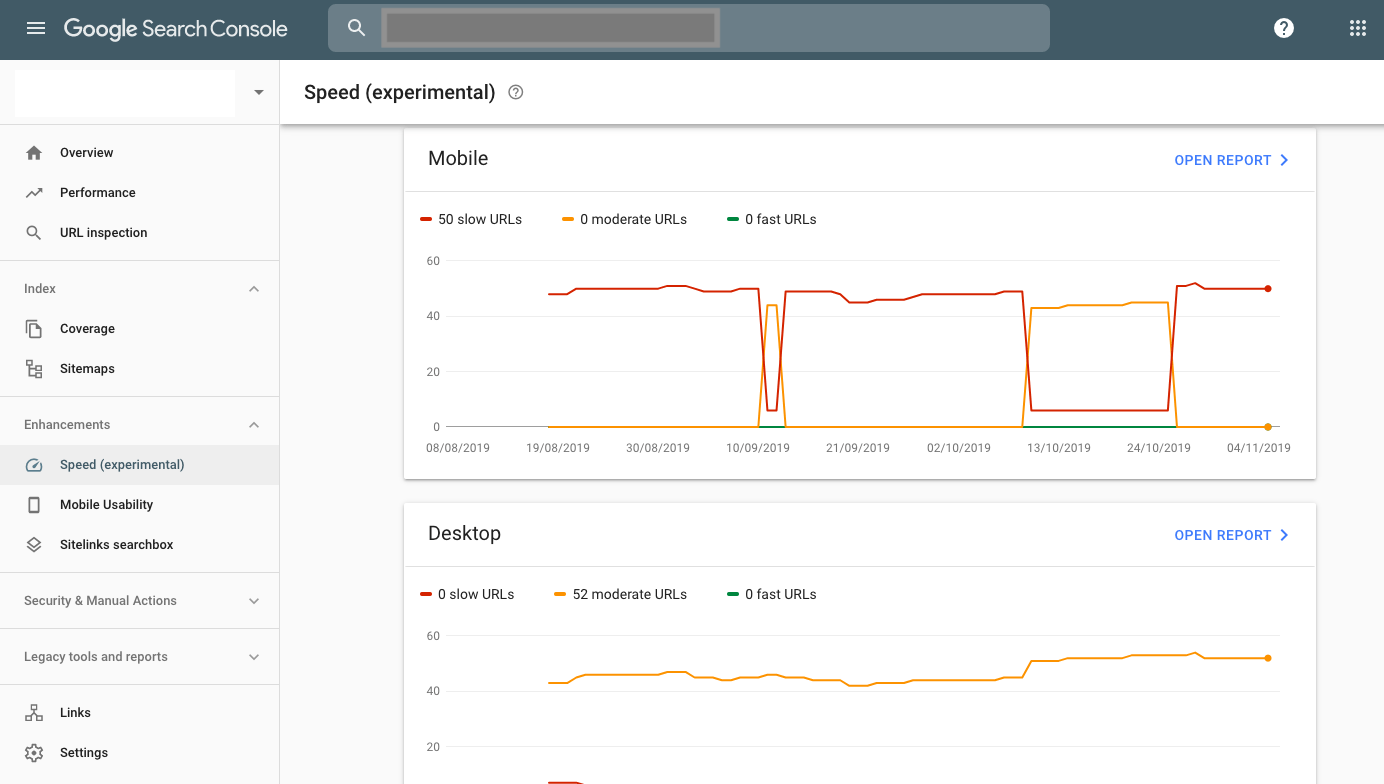
Task: Collapse the Index section
Action: [254, 289]
